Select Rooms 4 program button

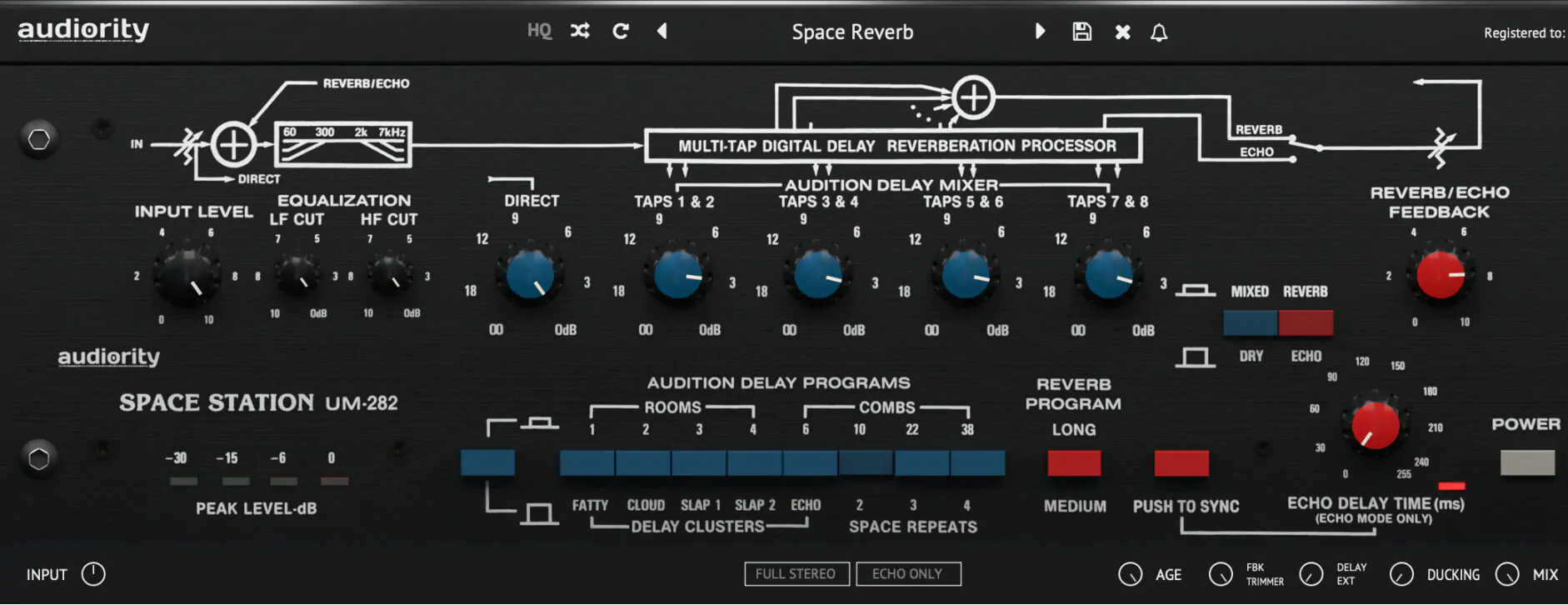pyautogui.click(x=755, y=462)
